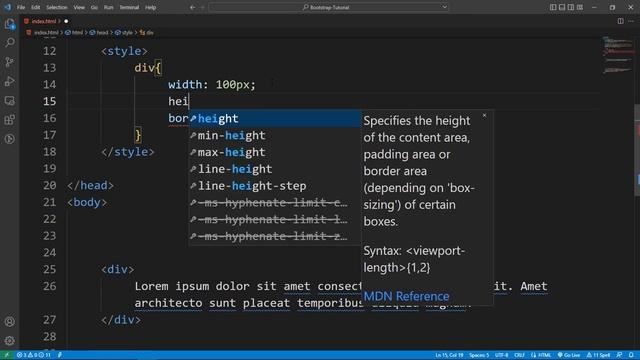Viewport: 640px width, 360px height.
Task: Click the minimap code overview
Action: point(618,55)
